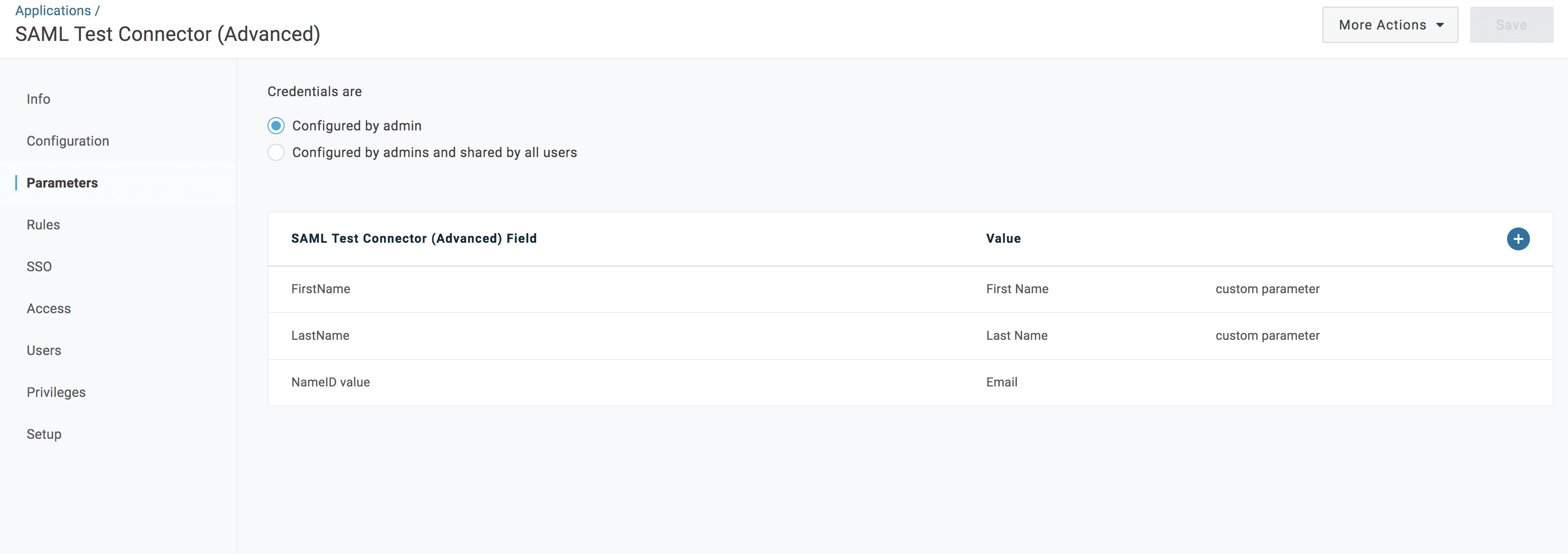Select 'Configured by admins and shared by all users'
Image resolution: width=1568 pixels, height=554 pixels.
click(277, 153)
